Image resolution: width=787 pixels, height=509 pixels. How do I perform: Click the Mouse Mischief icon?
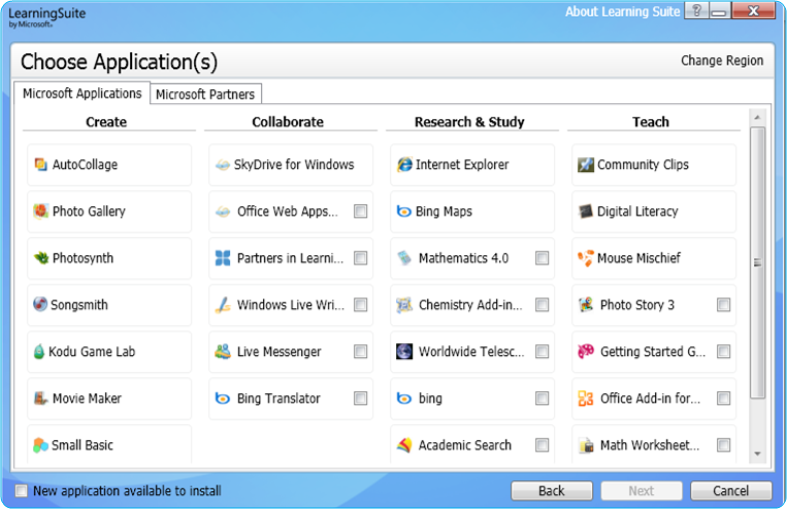pos(586,258)
